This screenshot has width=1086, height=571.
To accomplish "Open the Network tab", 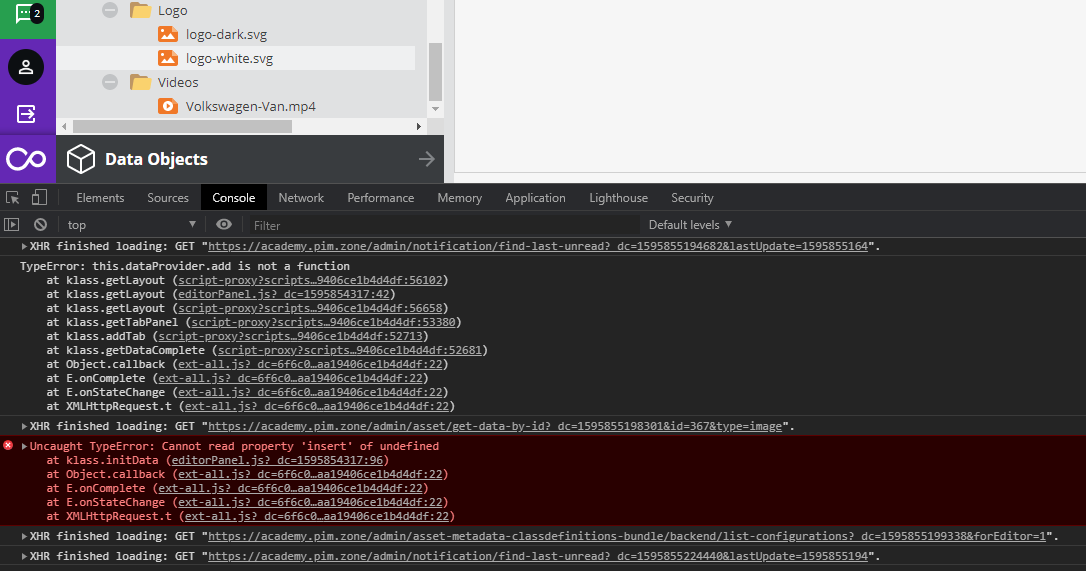I will click(301, 197).
